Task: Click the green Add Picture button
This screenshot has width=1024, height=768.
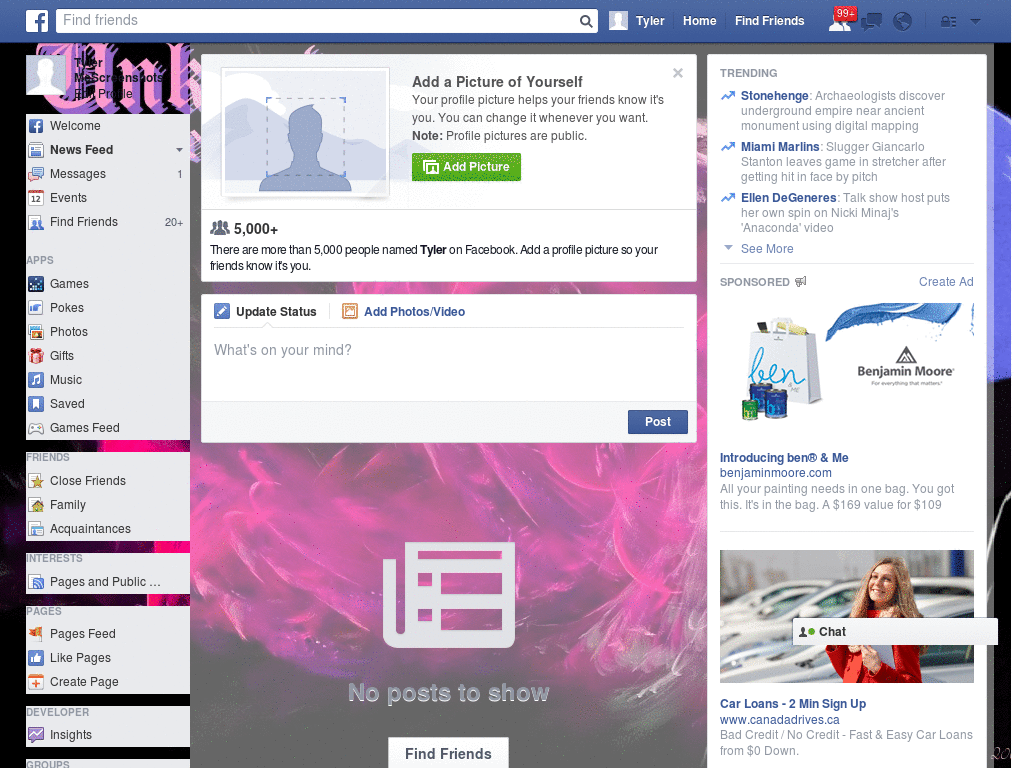Action: 466,167
